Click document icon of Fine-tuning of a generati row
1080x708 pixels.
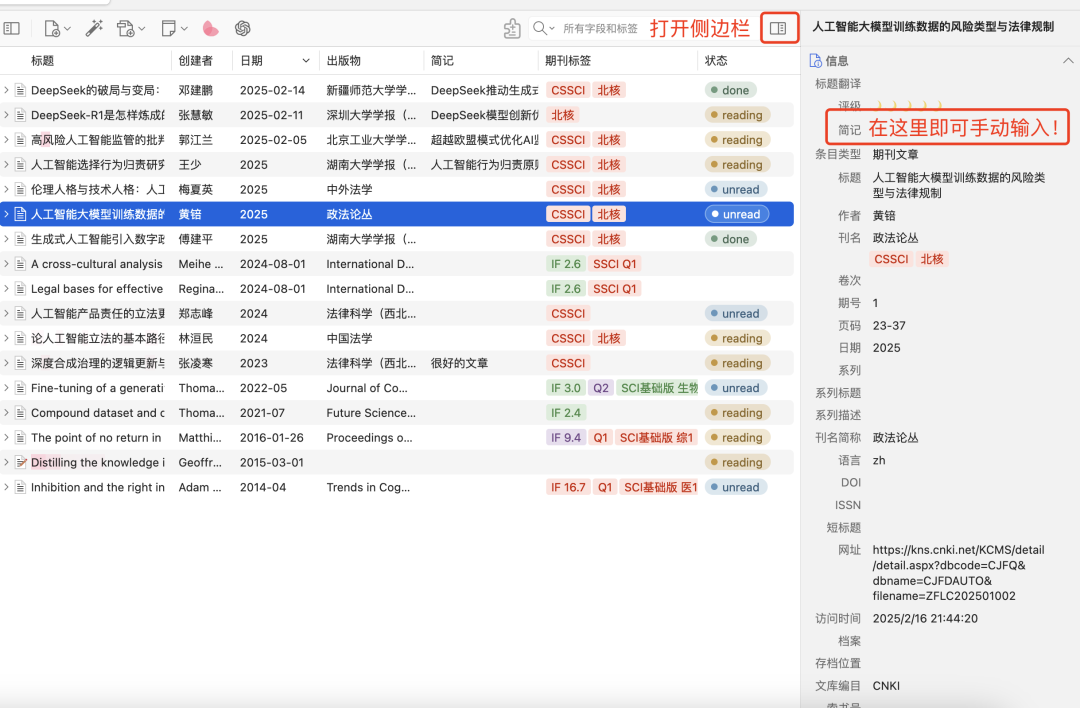21,388
